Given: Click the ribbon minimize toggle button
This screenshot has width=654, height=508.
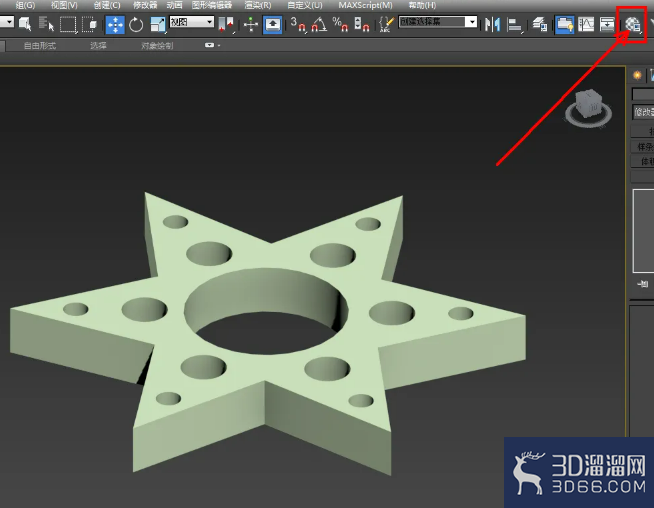Looking at the screenshot, I should 210,45.
